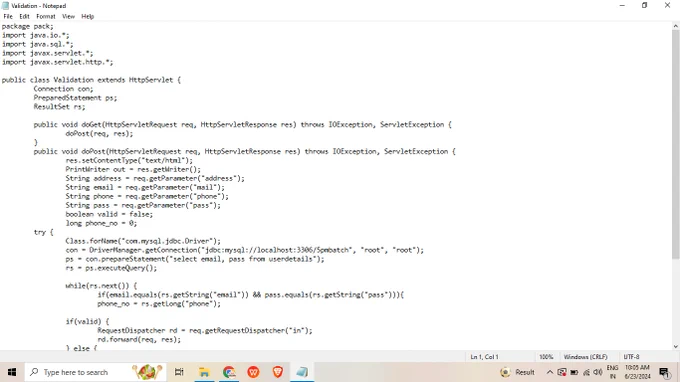Click the 'public class Validation' line
This screenshot has width=680, height=382.
(91, 80)
